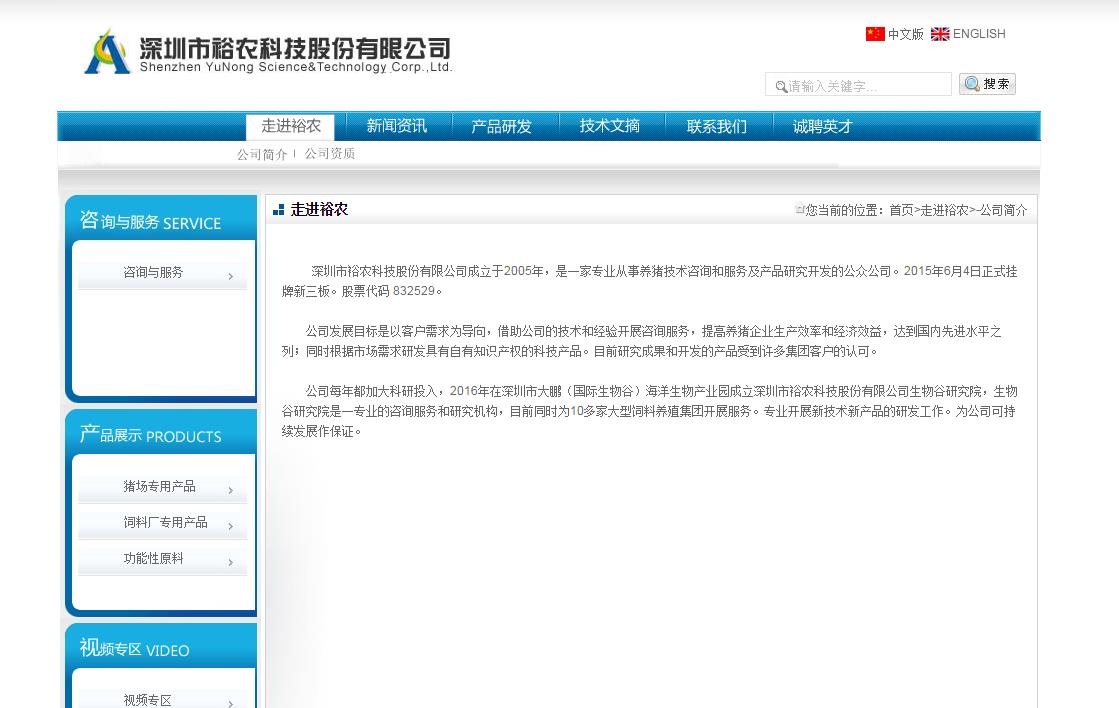
Task: Select 技术文摘 in the navigation bar
Action: [609, 126]
